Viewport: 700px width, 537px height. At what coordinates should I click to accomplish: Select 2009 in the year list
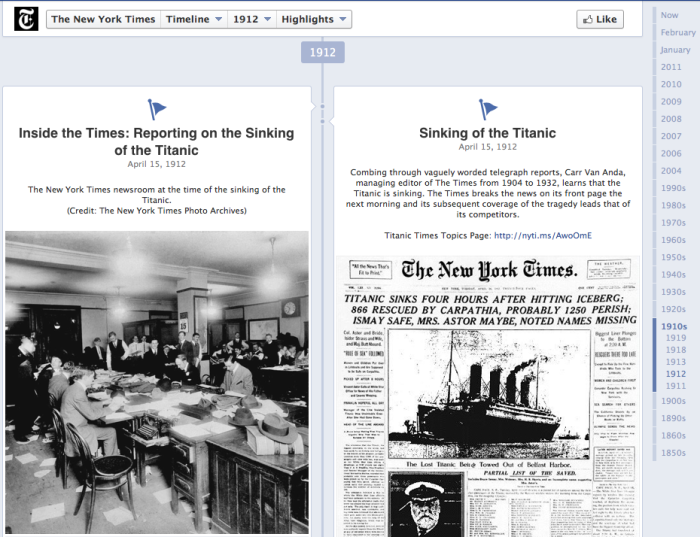click(x=671, y=102)
